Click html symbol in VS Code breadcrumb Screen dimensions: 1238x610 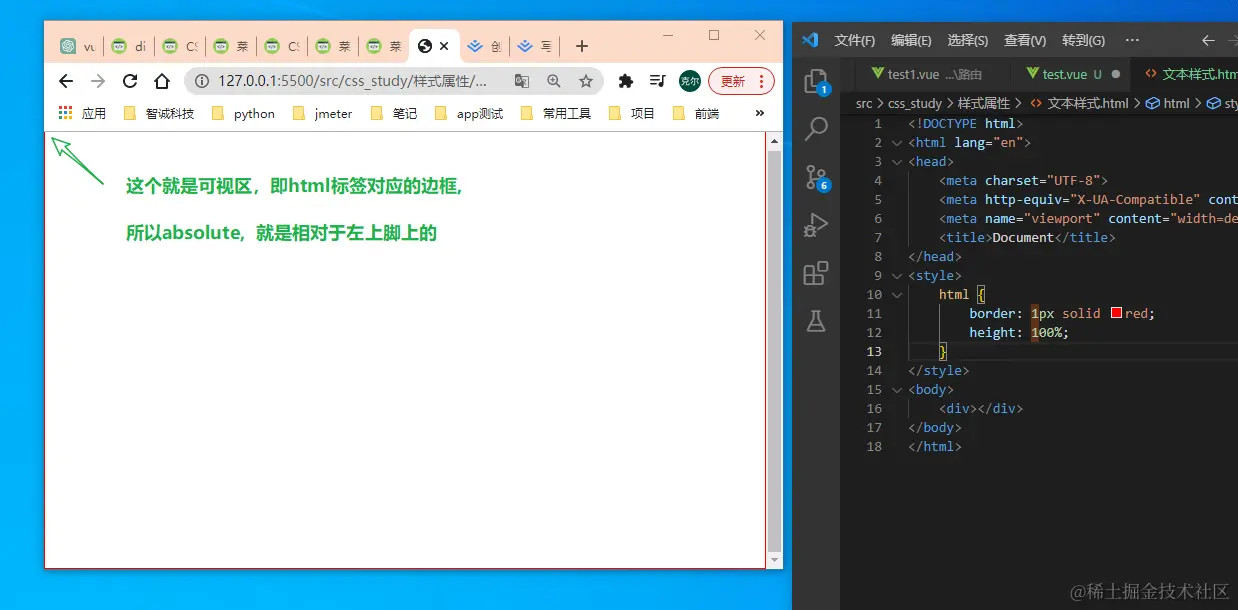(1168, 103)
